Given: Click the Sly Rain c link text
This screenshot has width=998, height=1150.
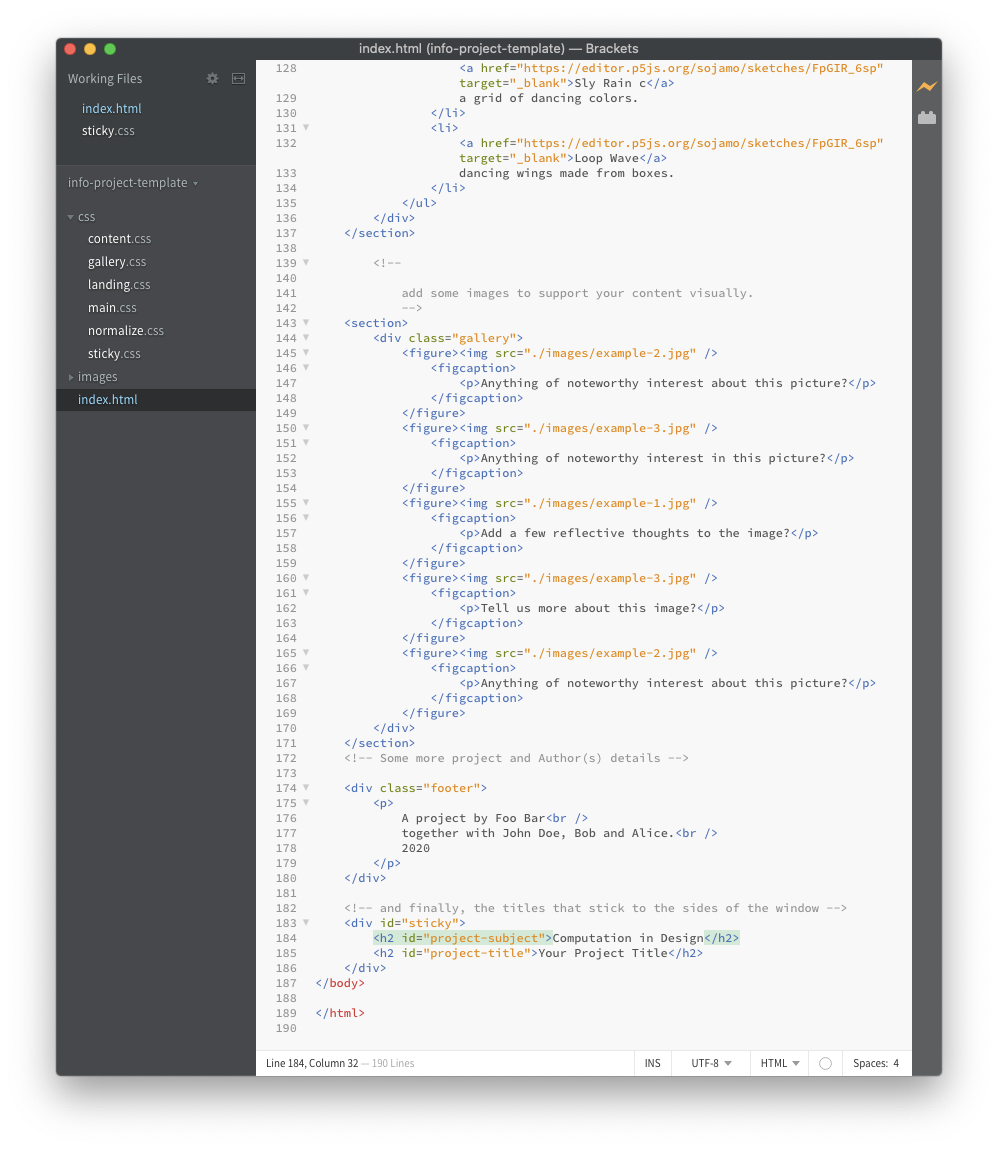Looking at the screenshot, I should (610, 83).
